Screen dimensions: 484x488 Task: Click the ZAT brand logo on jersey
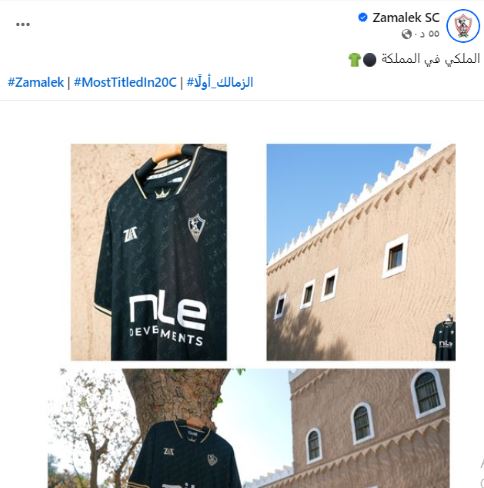point(130,234)
